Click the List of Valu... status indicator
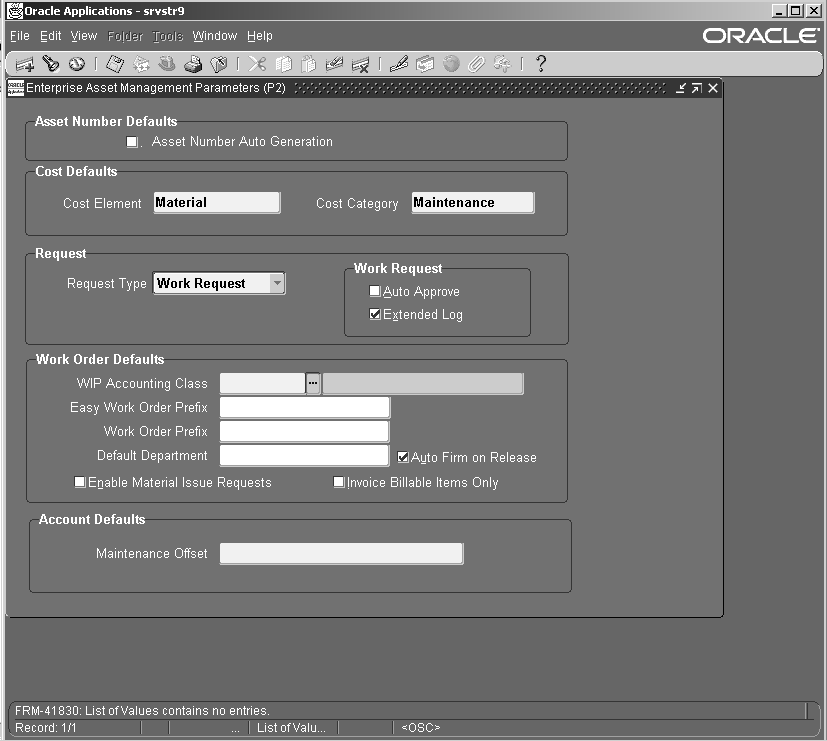This screenshot has width=827, height=741. [x=291, y=728]
